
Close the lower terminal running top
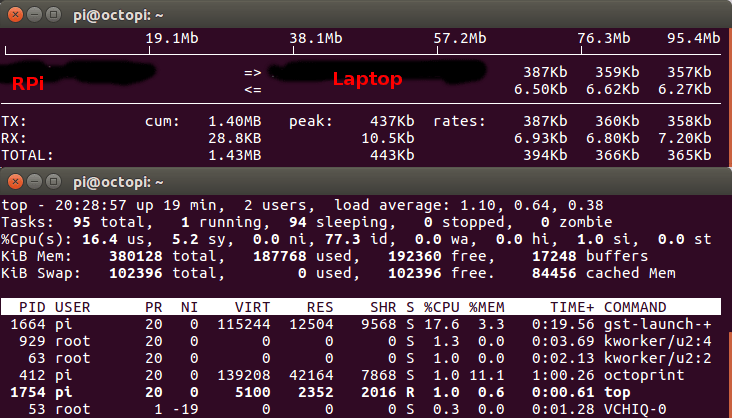[13, 183]
